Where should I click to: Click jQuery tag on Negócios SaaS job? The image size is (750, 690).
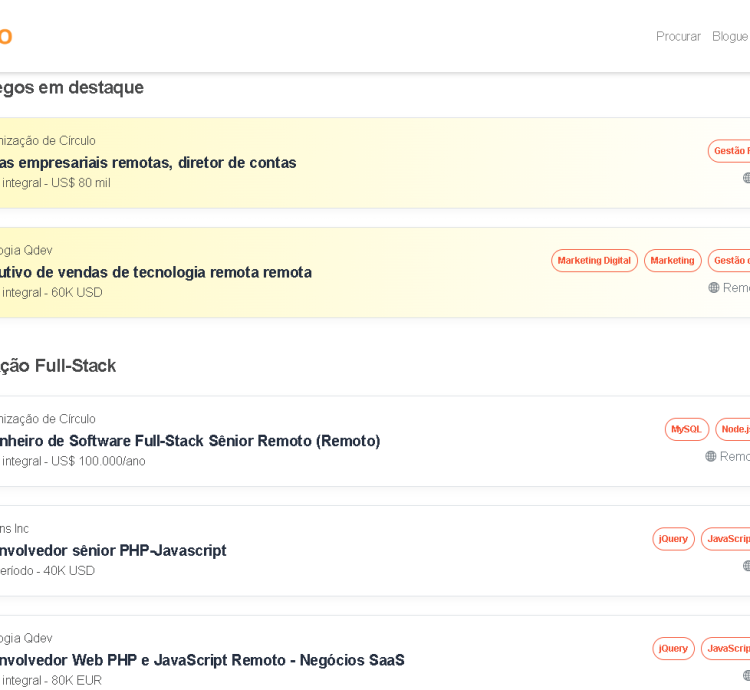(673, 649)
